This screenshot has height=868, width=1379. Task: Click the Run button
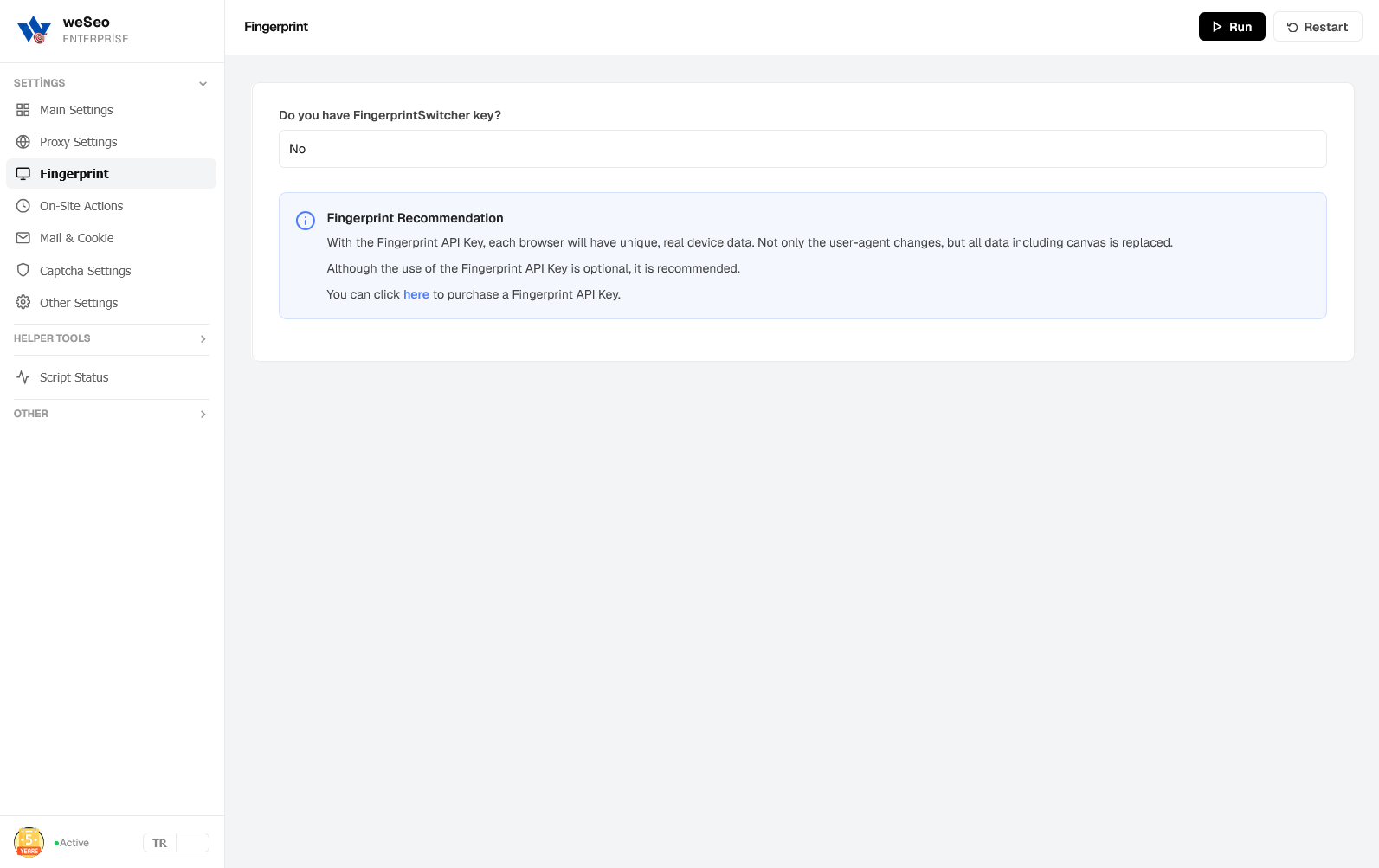coord(1232,27)
